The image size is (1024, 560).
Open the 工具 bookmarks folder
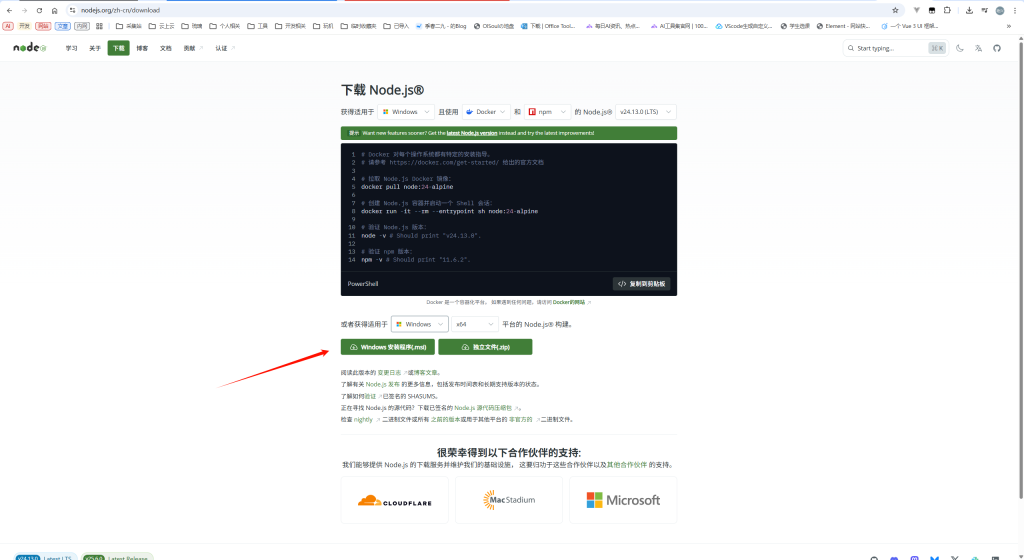257,26
